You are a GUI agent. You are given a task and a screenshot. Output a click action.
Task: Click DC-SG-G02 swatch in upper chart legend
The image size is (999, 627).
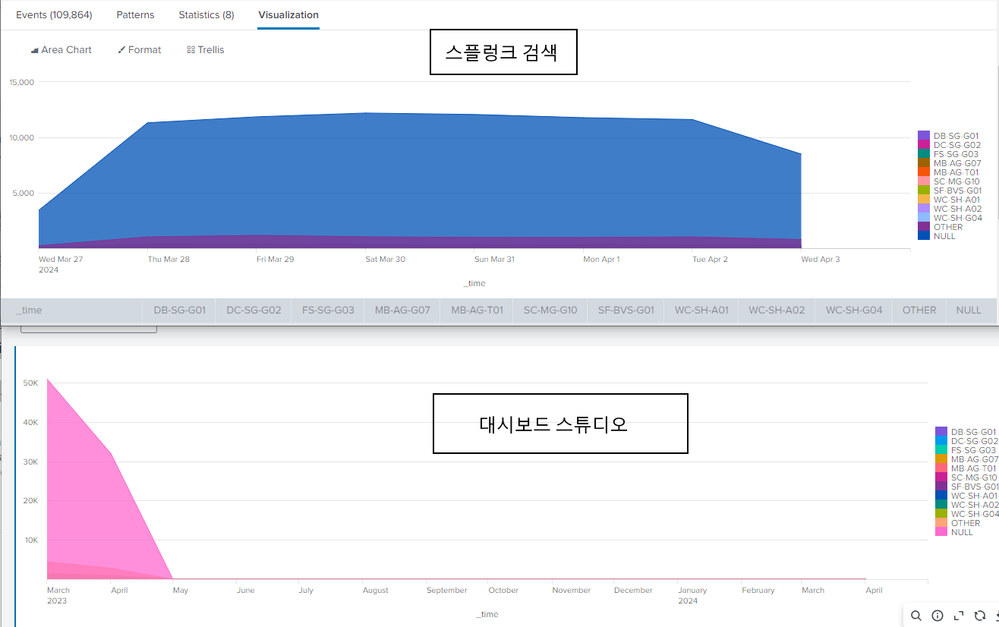point(924,145)
